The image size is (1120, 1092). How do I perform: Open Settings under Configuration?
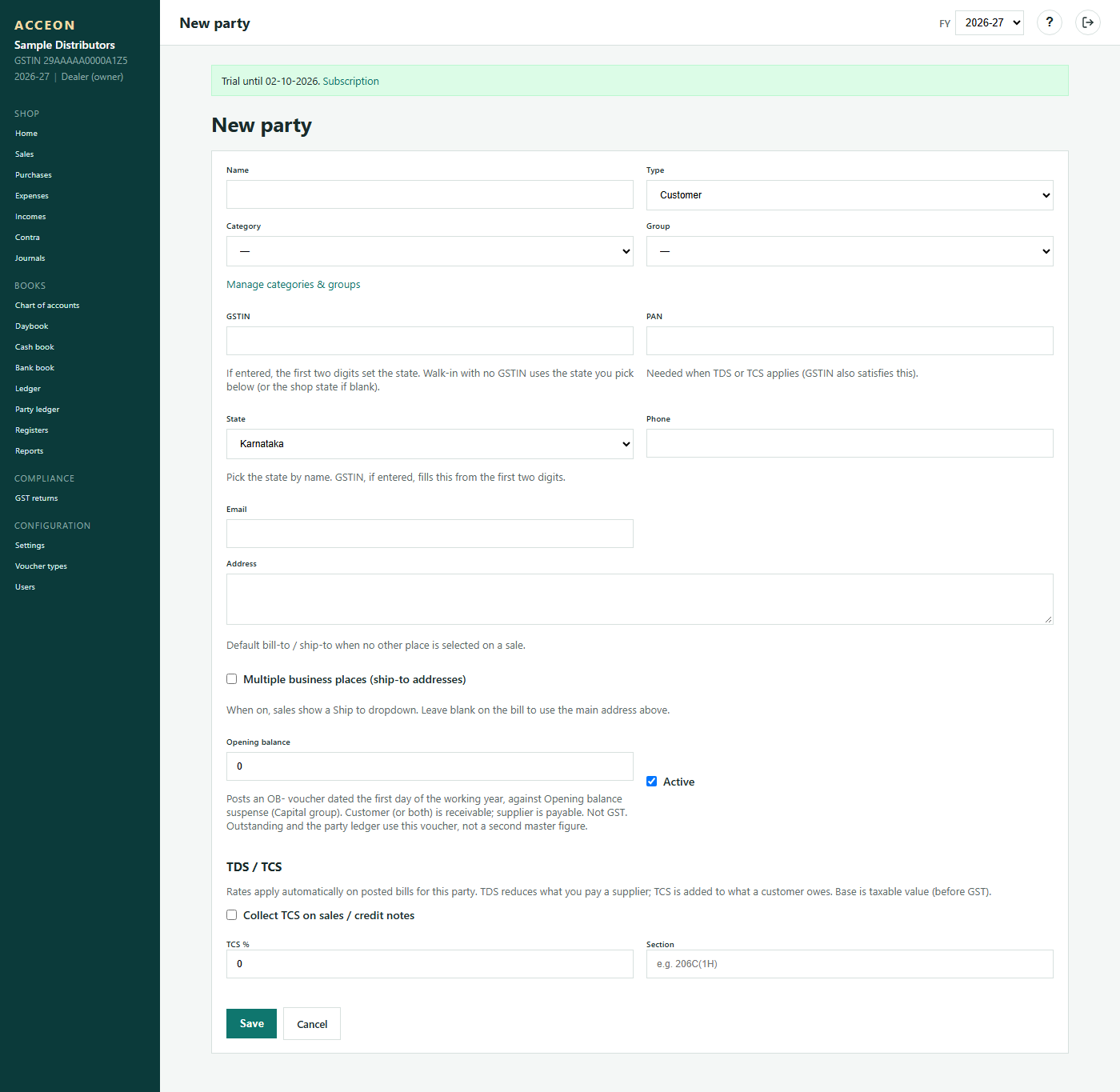30,546
